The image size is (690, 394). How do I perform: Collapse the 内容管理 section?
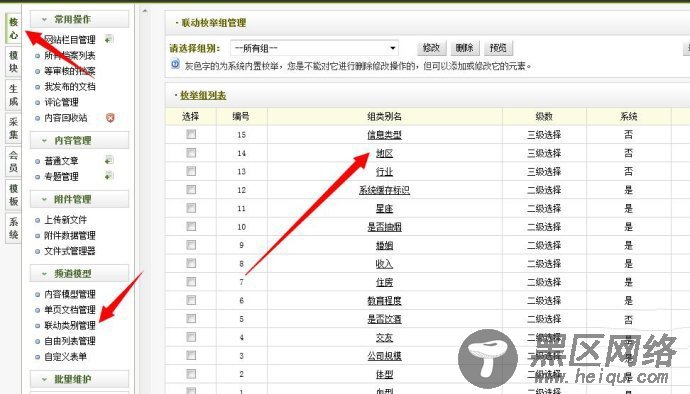pyautogui.click(x=79, y=140)
